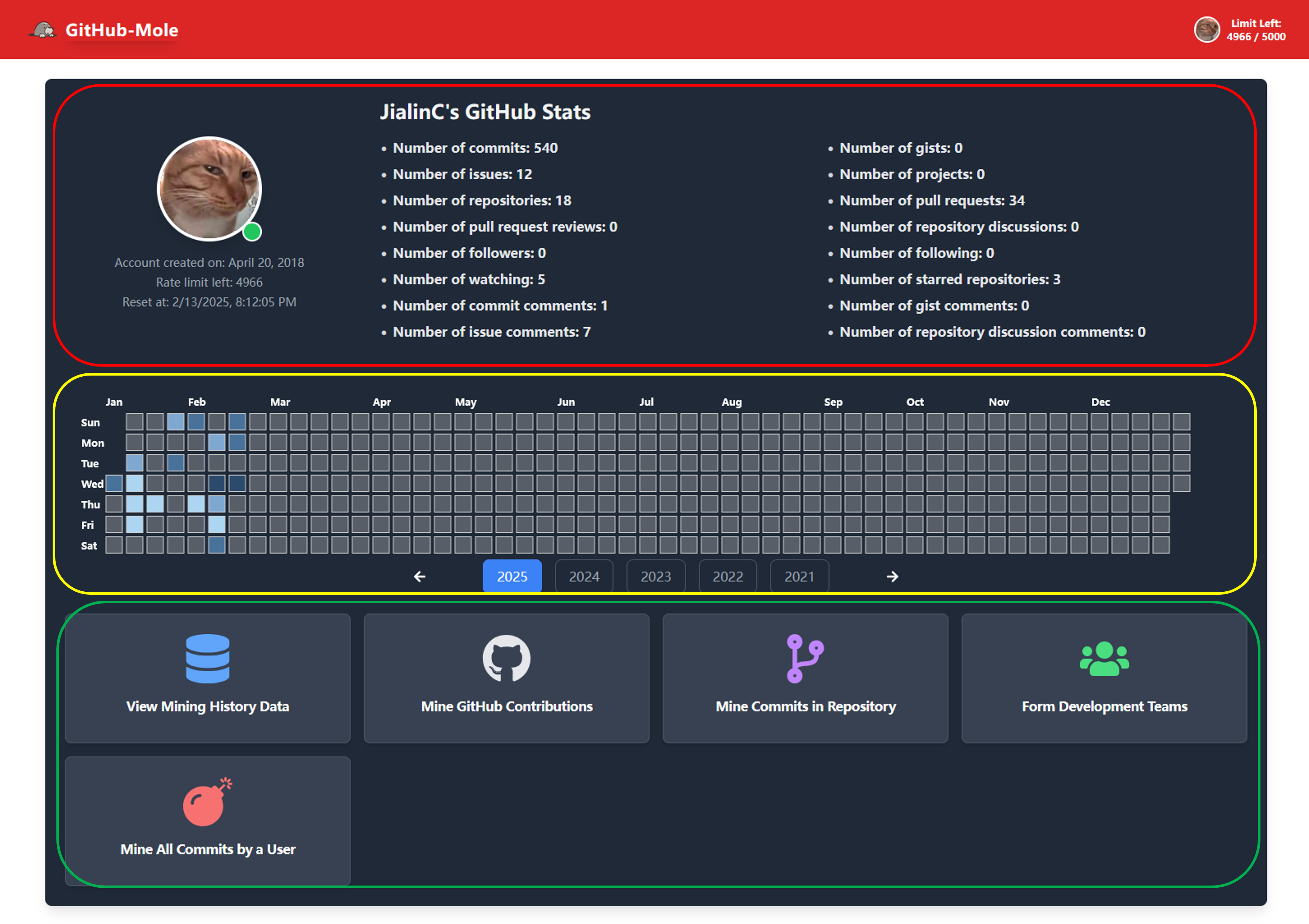
Task: Open the user avatar in the top-right header
Action: pyautogui.click(x=1207, y=29)
